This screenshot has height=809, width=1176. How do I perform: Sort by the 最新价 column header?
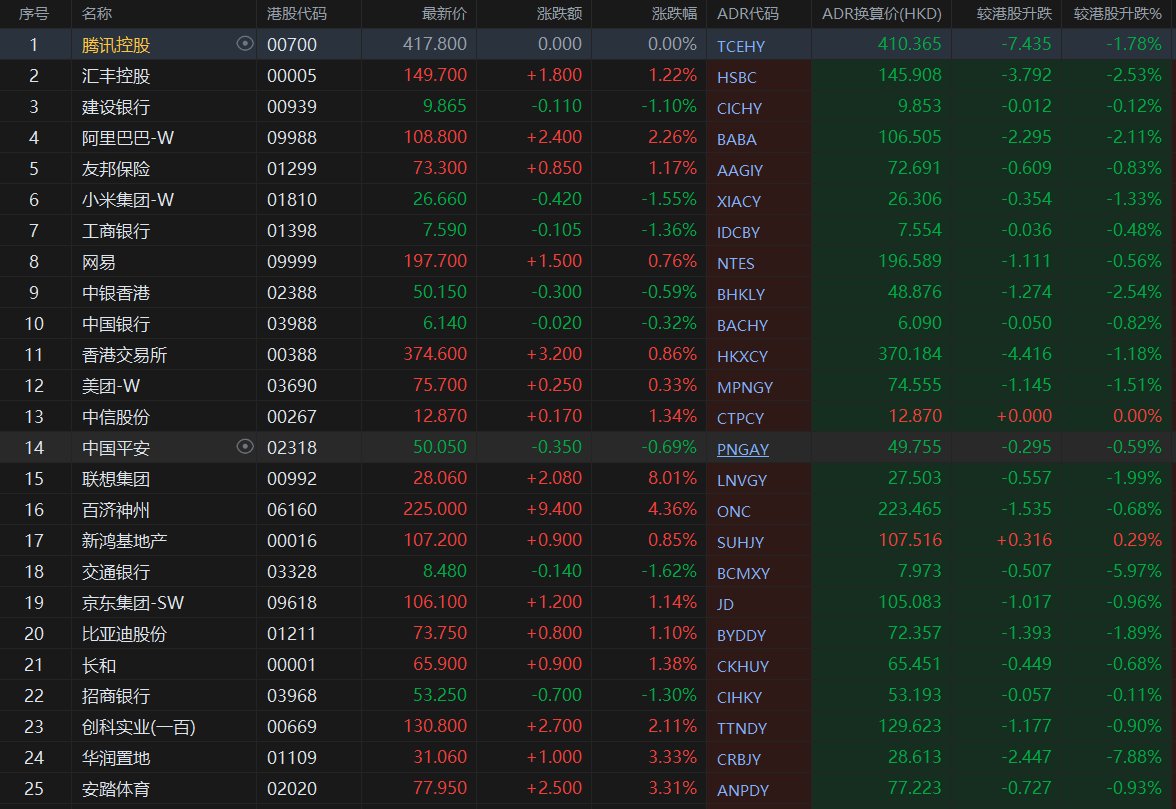(x=444, y=13)
